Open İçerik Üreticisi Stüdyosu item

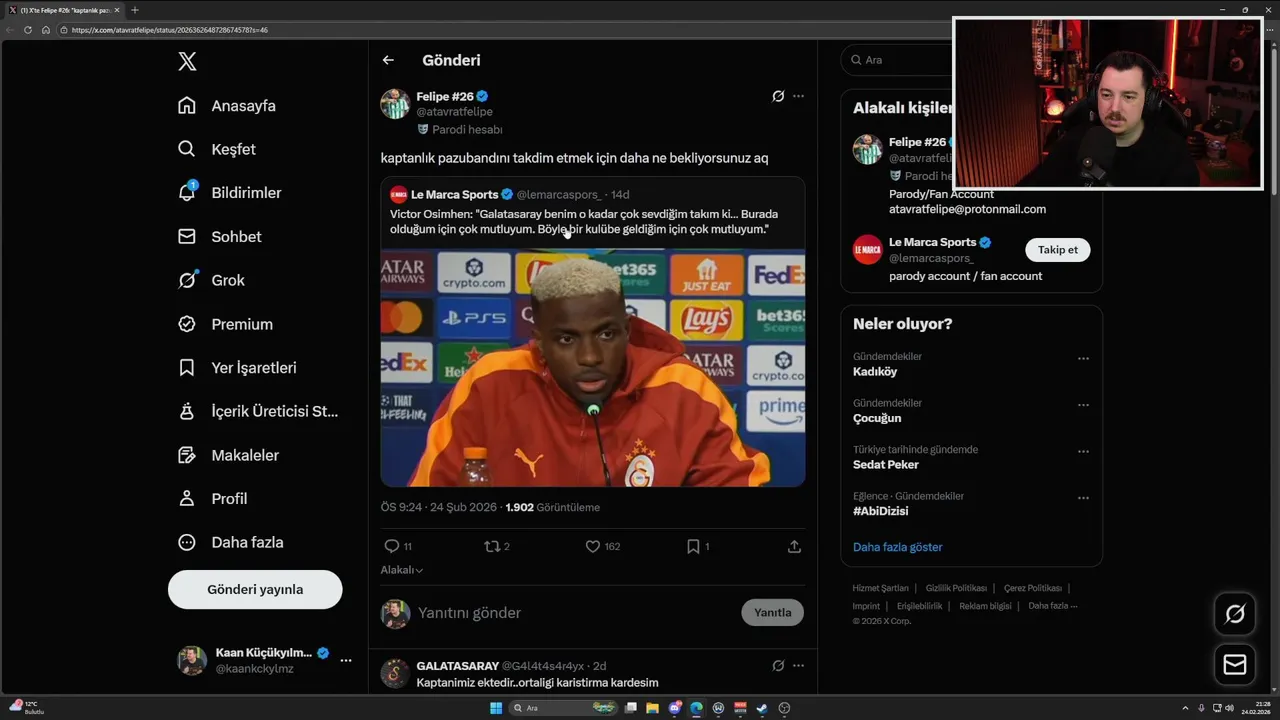pos(258,411)
